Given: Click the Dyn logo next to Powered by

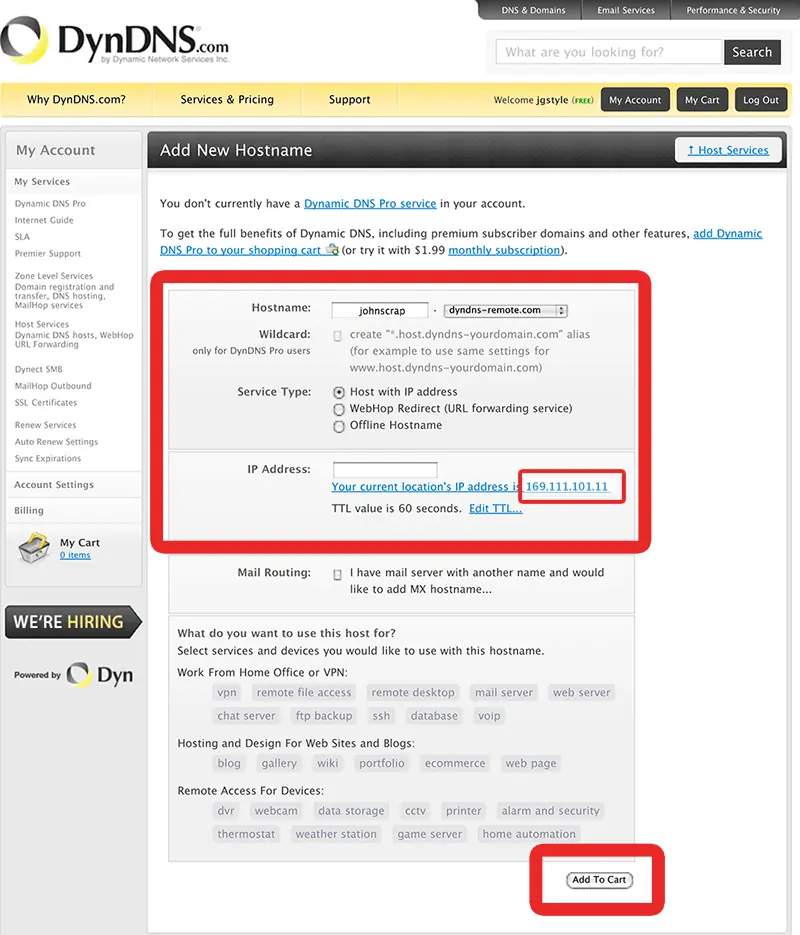Looking at the screenshot, I should 100,675.
